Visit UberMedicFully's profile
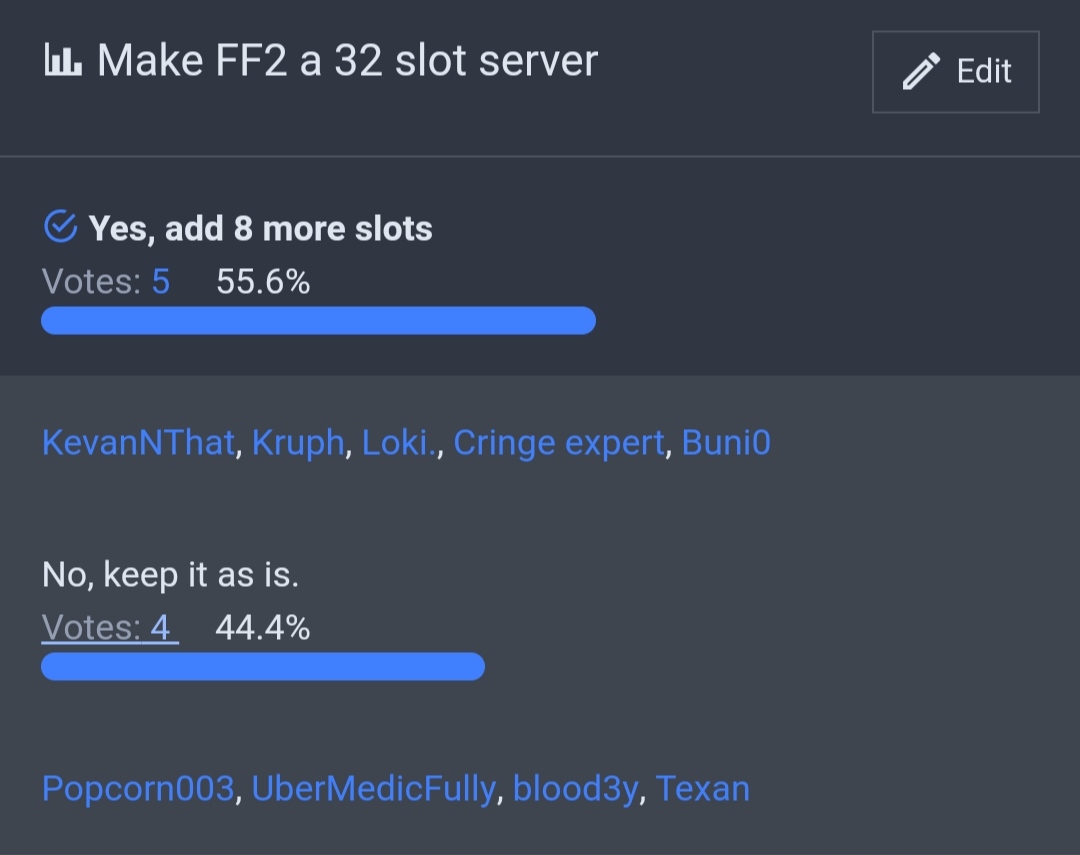 click(x=373, y=789)
